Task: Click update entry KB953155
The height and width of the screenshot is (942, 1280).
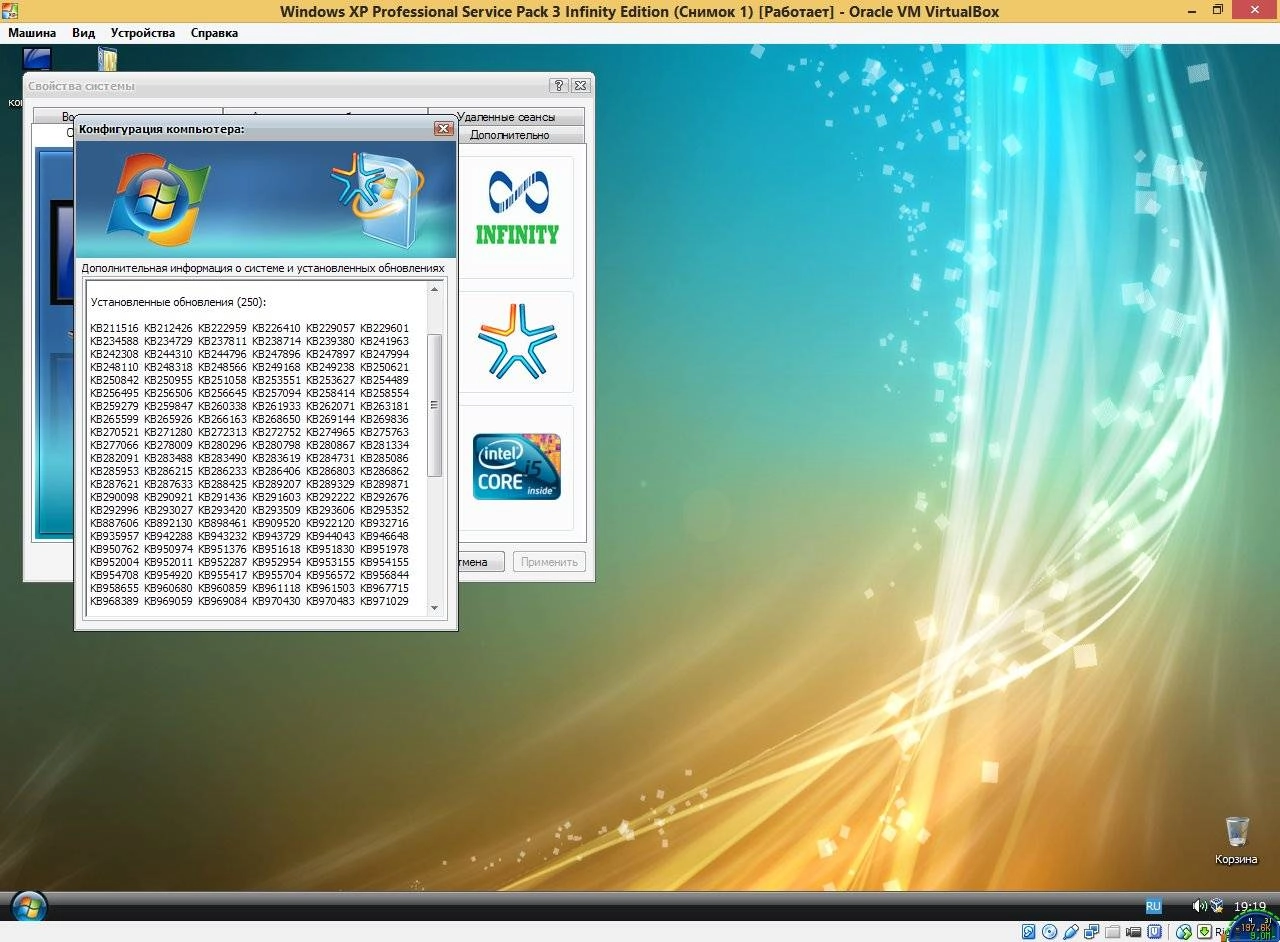Action: click(x=330, y=562)
